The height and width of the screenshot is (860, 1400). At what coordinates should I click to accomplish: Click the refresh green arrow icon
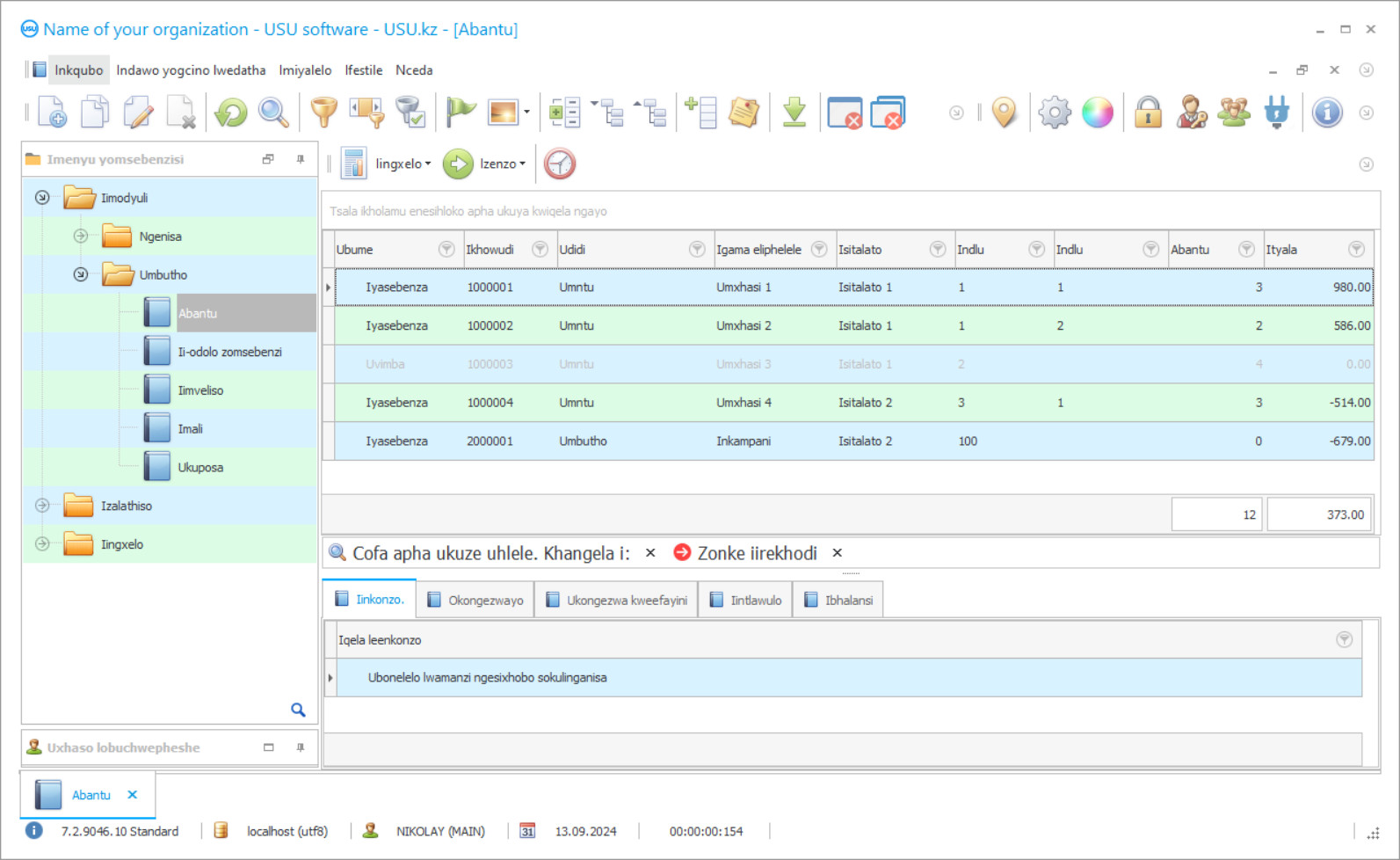(x=231, y=113)
